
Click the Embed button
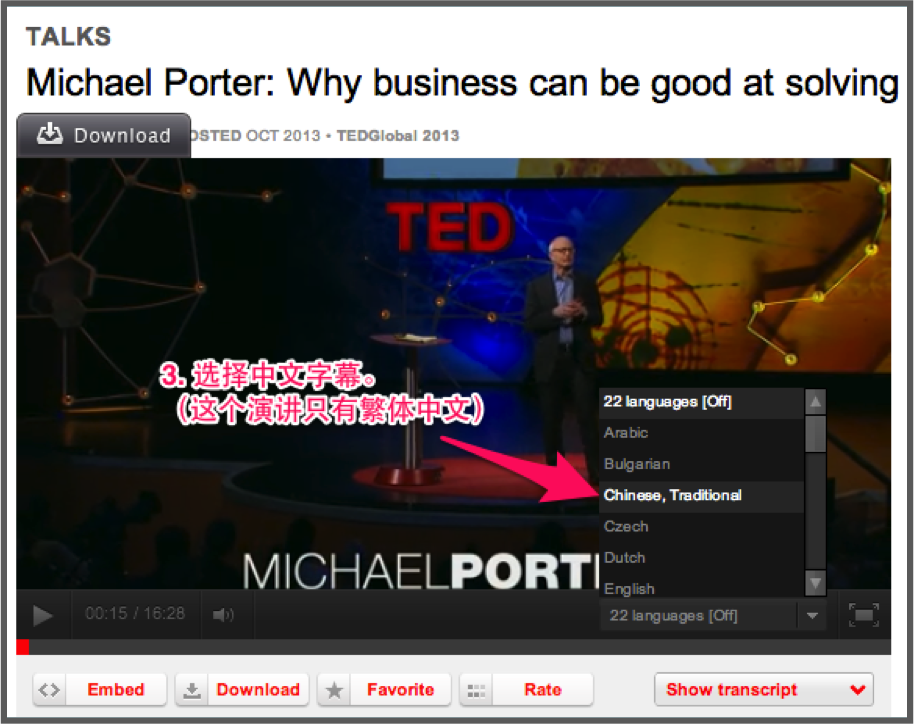click(x=100, y=690)
